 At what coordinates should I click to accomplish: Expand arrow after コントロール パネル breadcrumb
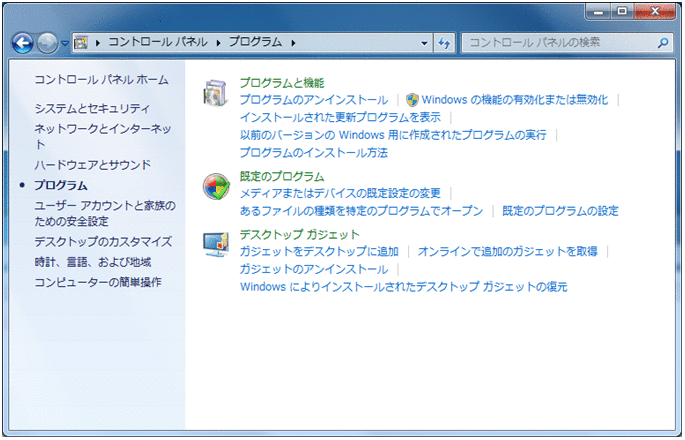click(x=218, y=43)
